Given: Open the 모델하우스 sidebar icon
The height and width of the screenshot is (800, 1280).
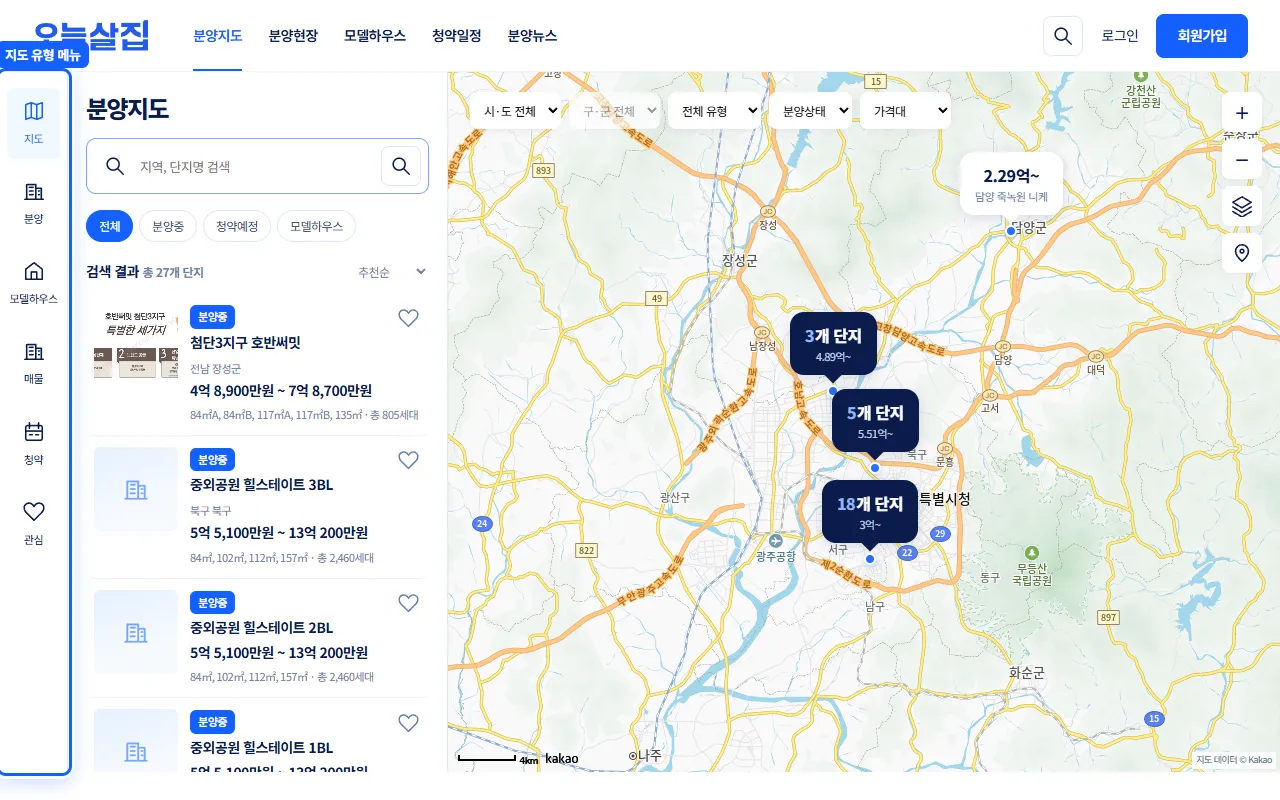Looking at the screenshot, I should (x=34, y=283).
